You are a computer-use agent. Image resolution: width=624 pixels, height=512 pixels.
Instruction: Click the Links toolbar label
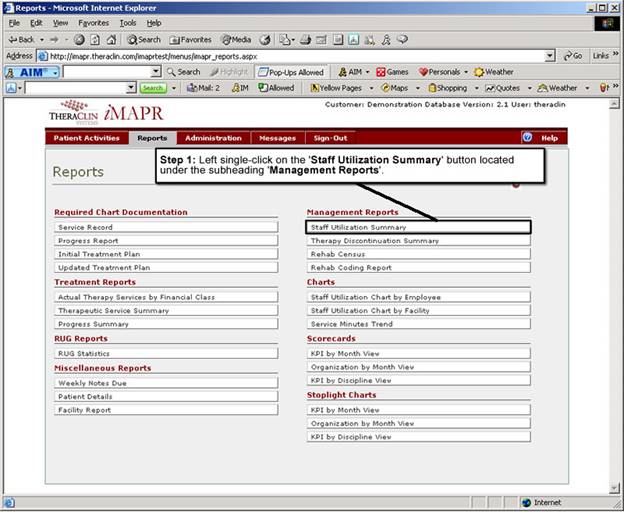click(x=601, y=56)
